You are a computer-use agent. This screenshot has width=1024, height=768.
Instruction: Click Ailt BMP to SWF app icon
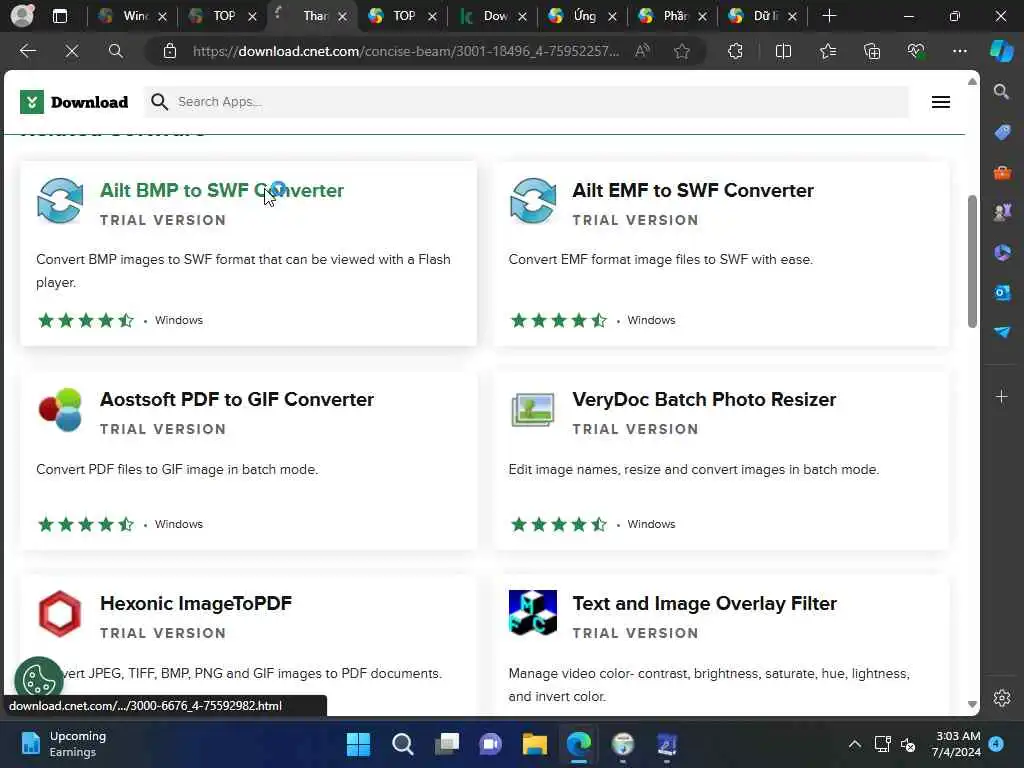coord(60,201)
